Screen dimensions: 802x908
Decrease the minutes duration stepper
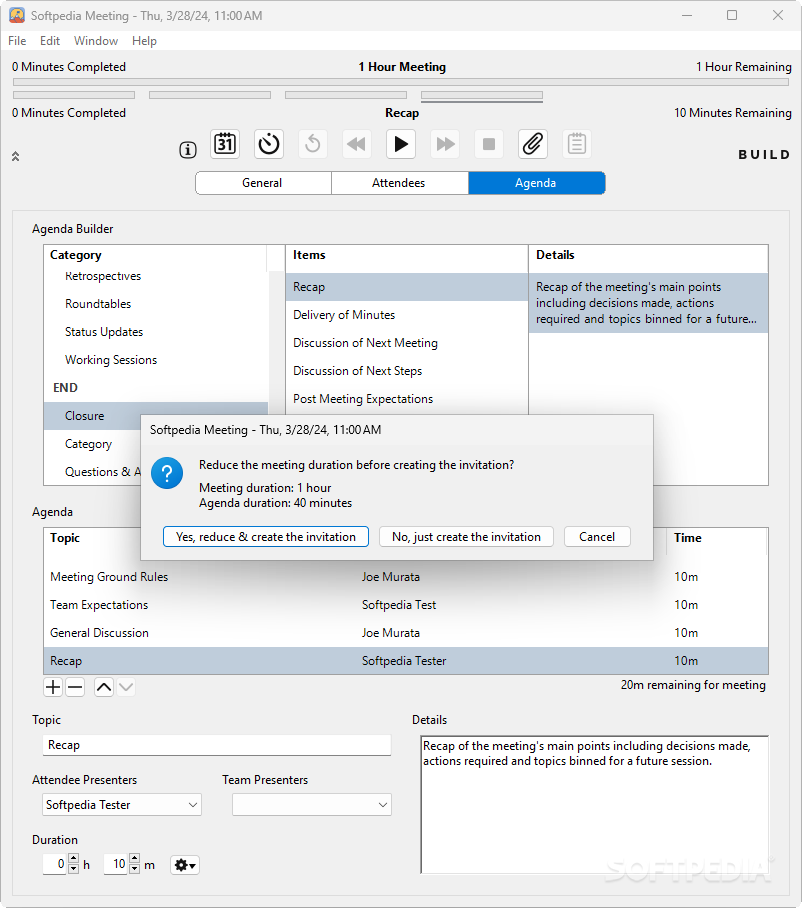(x=134, y=869)
